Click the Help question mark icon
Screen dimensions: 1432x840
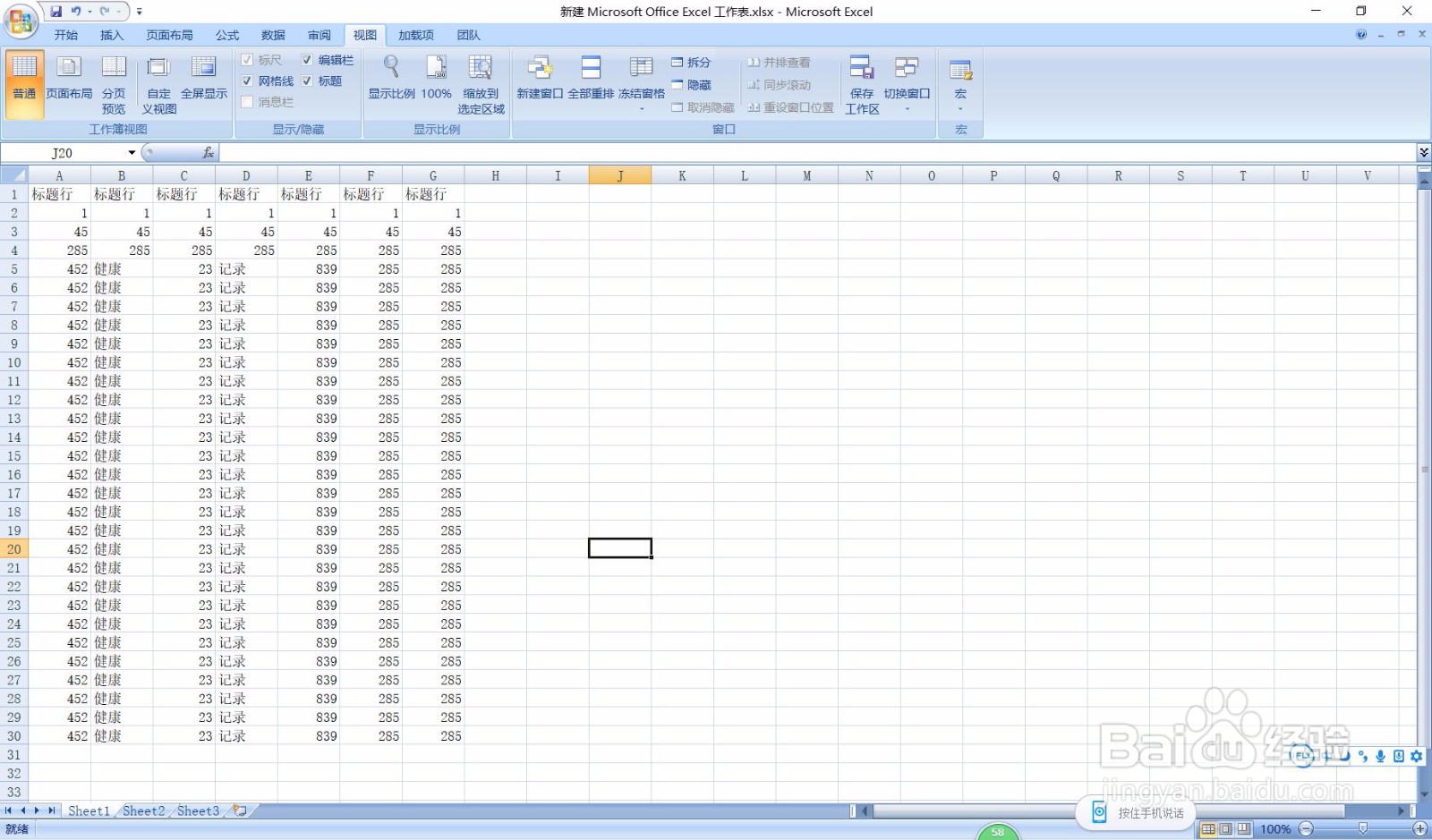pyautogui.click(x=1361, y=35)
